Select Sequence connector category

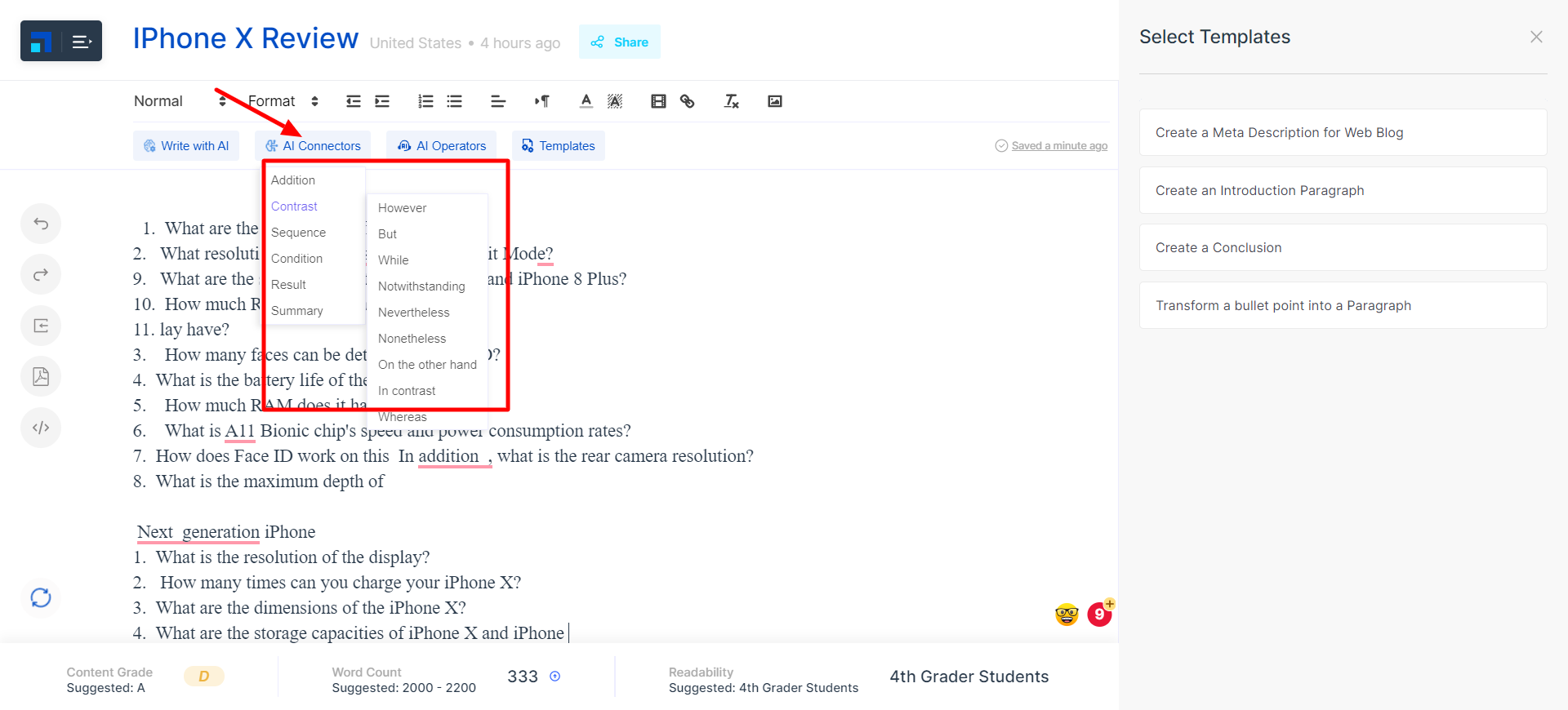point(298,233)
